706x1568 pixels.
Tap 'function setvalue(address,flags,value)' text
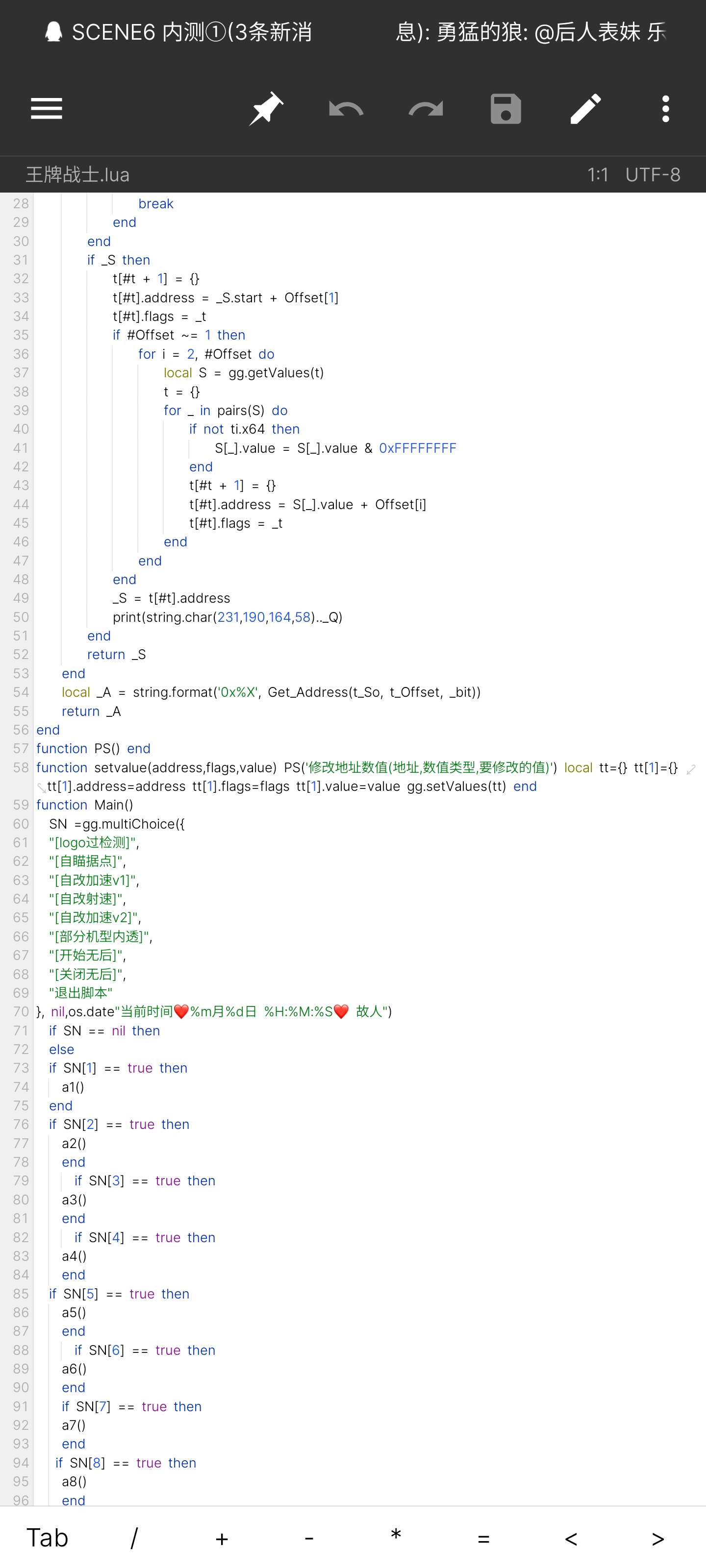(156, 767)
